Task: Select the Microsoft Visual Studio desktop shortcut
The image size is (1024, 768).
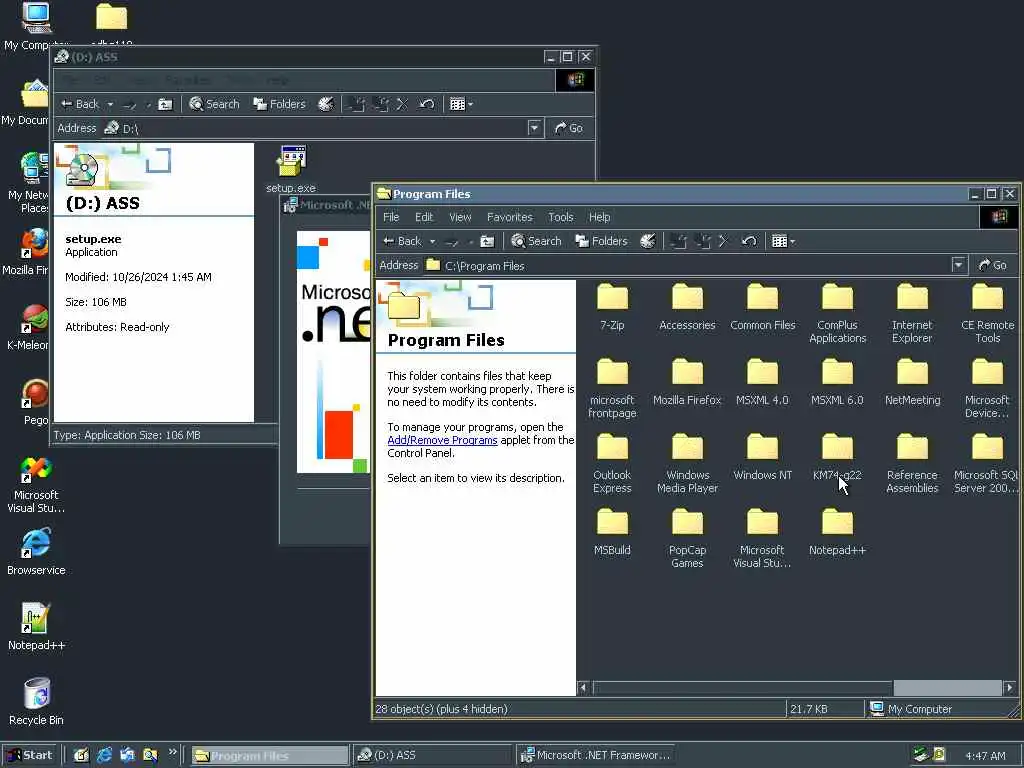Action: click(x=36, y=485)
